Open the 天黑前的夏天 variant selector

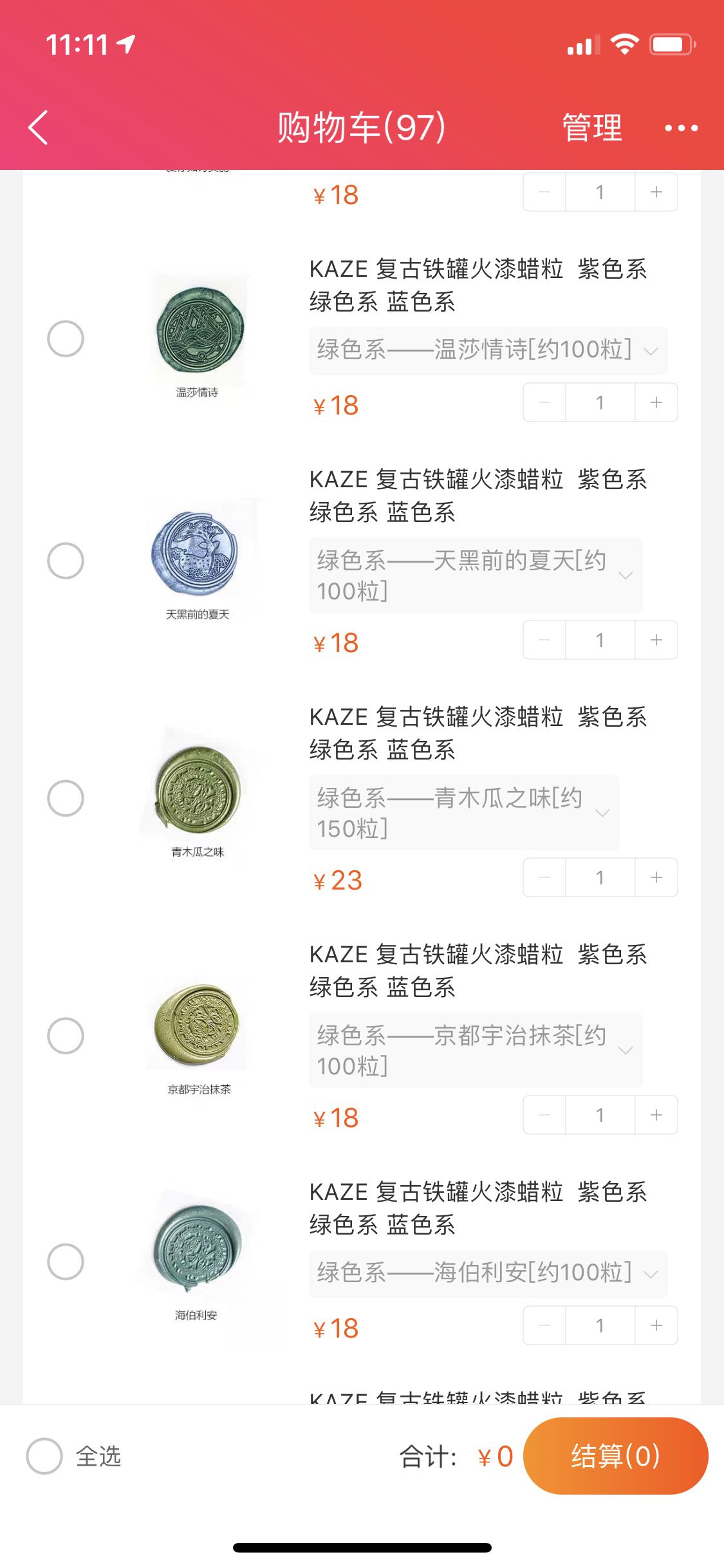click(475, 575)
